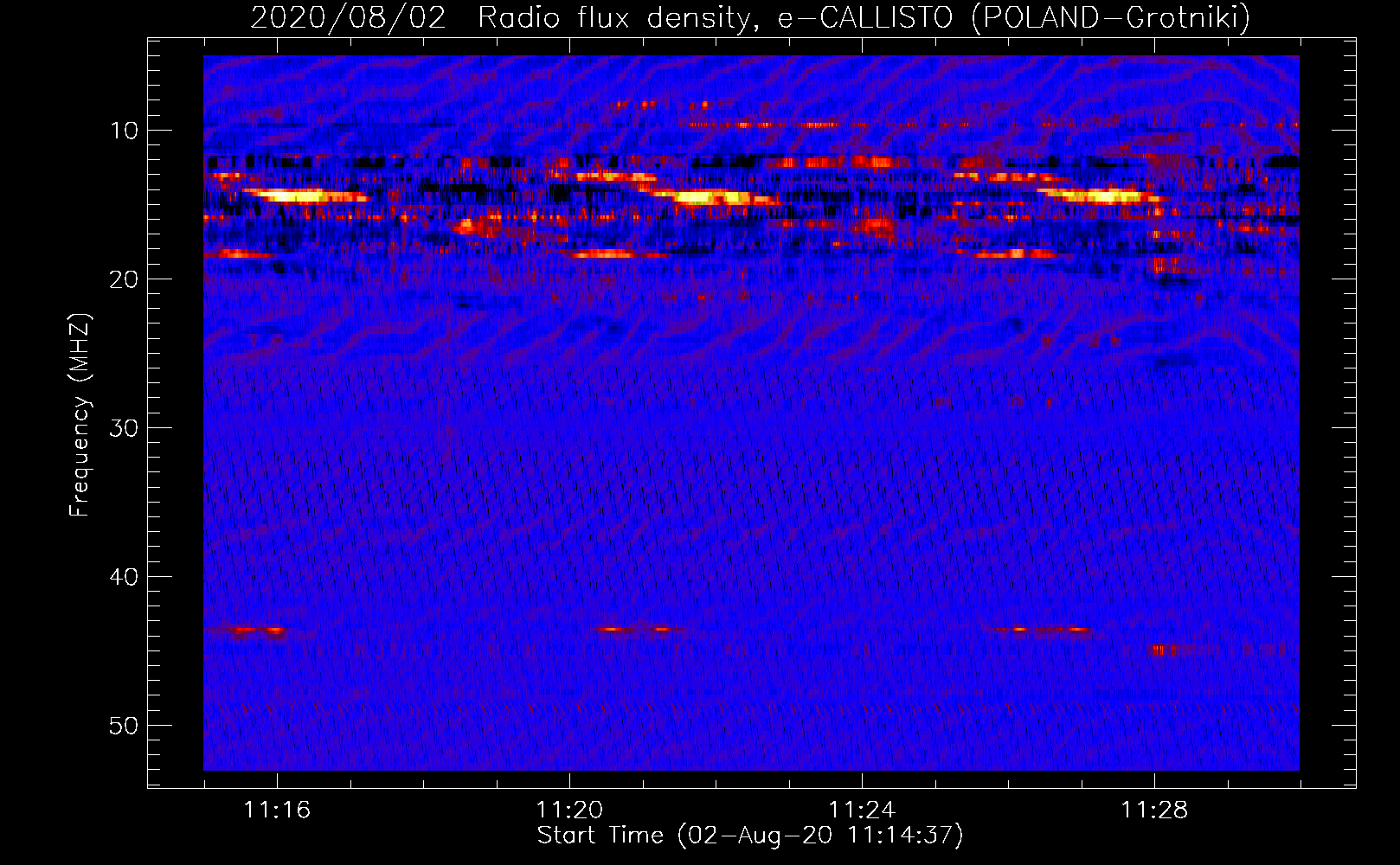The height and width of the screenshot is (865, 1400).
Task: Click the frequency tick label 10
Action: (125, 131)
